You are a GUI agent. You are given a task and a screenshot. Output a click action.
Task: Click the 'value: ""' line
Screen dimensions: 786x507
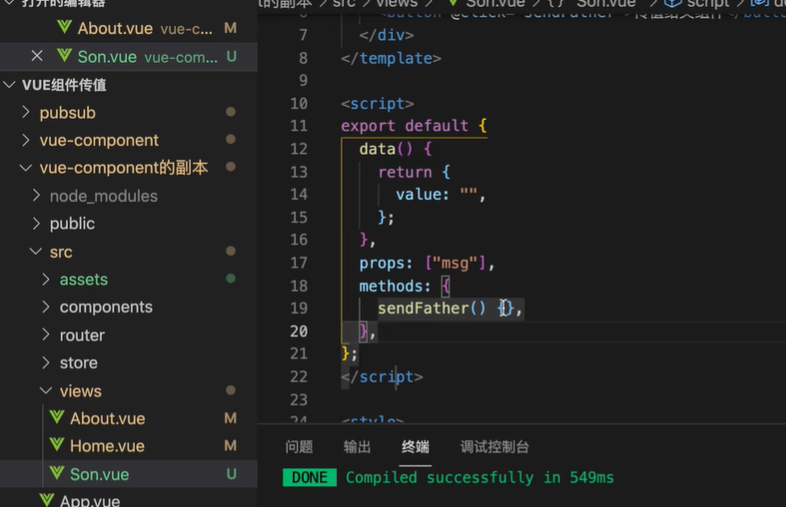pyautogui.click(x=441, y=194)
